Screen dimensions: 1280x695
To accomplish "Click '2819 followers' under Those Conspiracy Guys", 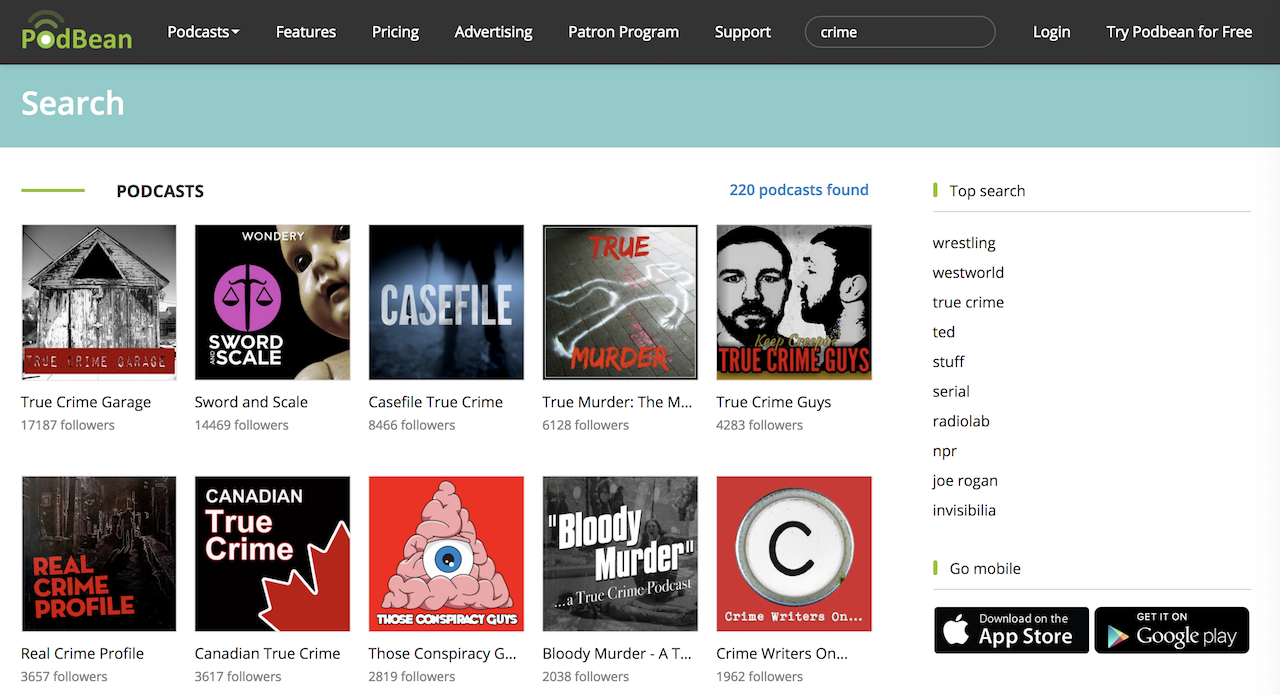I will click(x=411, y=677).
